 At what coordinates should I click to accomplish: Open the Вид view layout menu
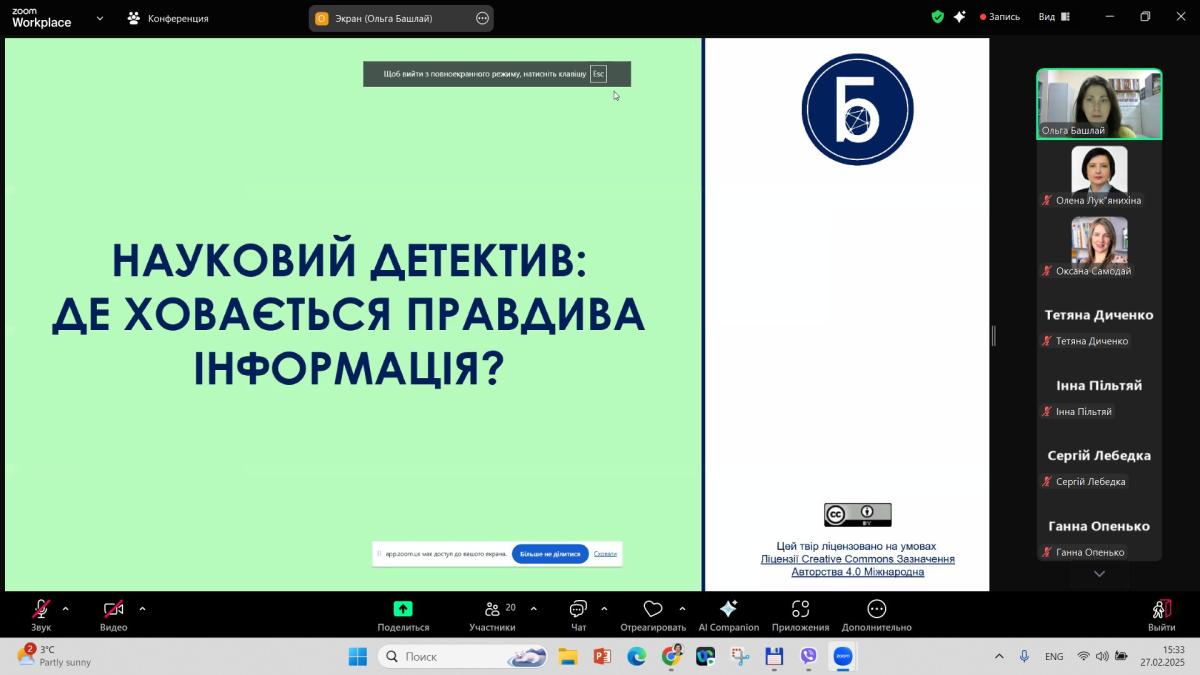pos(1053,17)
